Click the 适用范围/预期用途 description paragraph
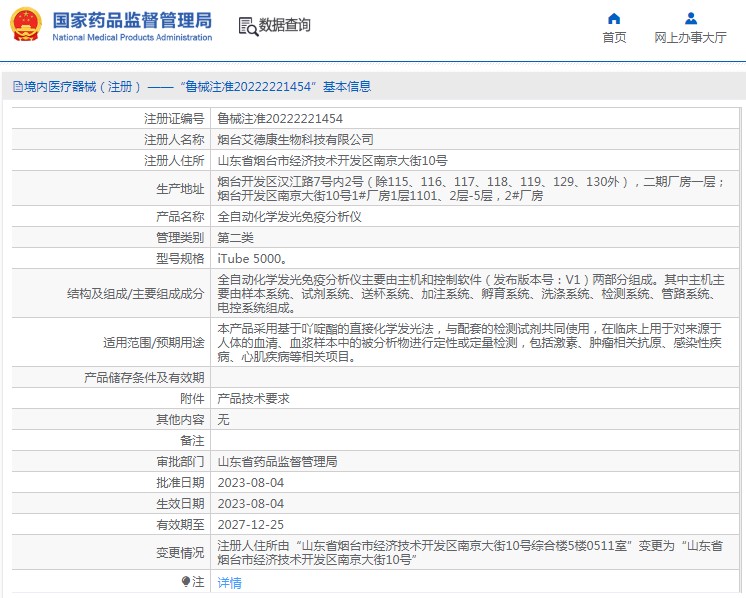 [x=470, y=343]
